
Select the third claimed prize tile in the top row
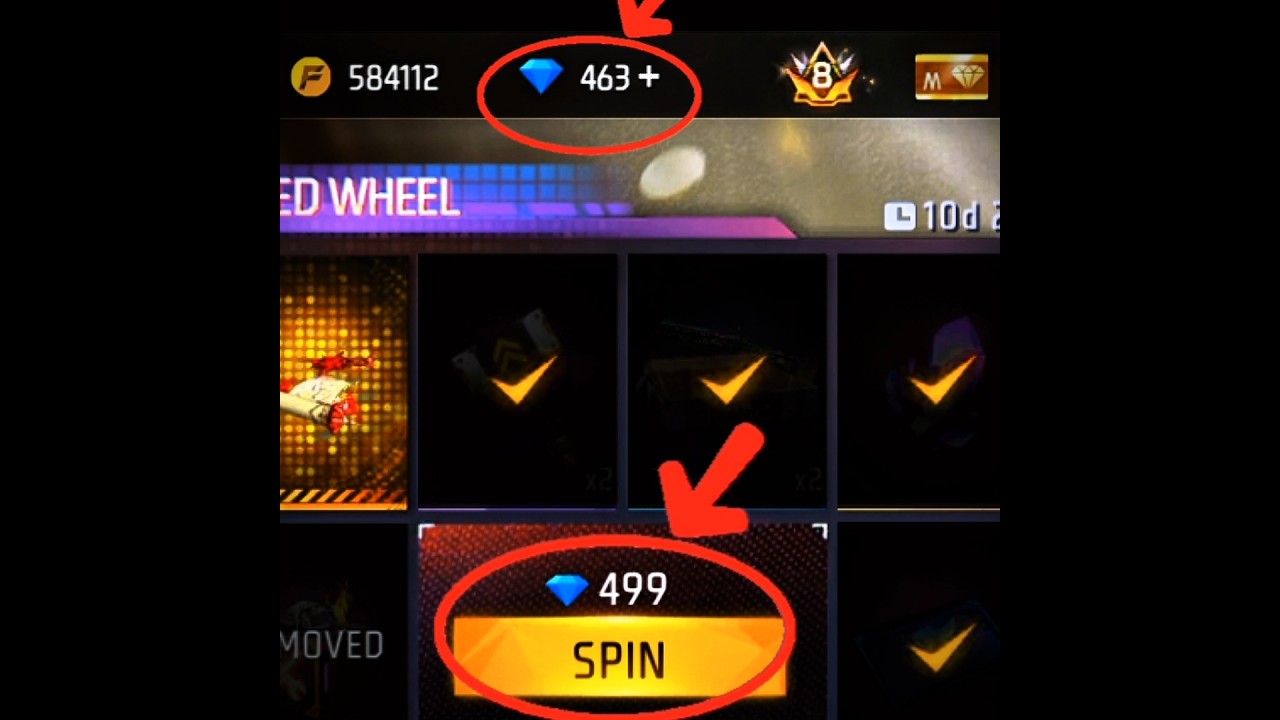[918, 380]
